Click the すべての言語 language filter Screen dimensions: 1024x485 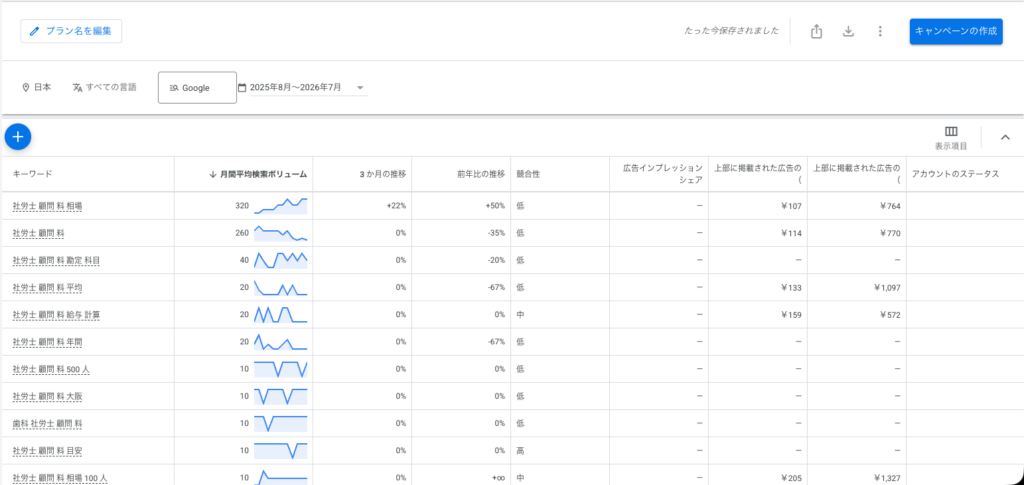coord(104,87)
